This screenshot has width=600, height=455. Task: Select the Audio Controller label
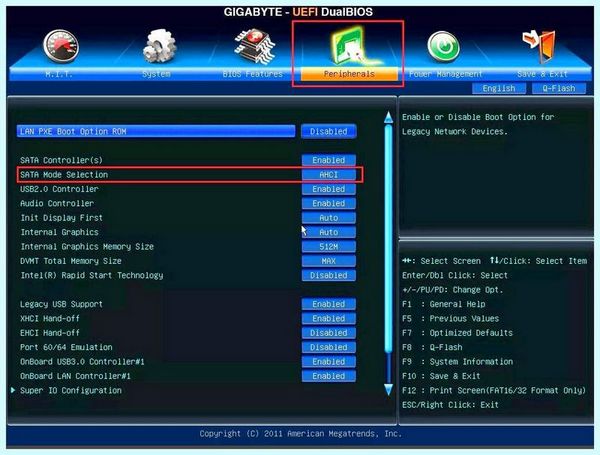[57, 203]
